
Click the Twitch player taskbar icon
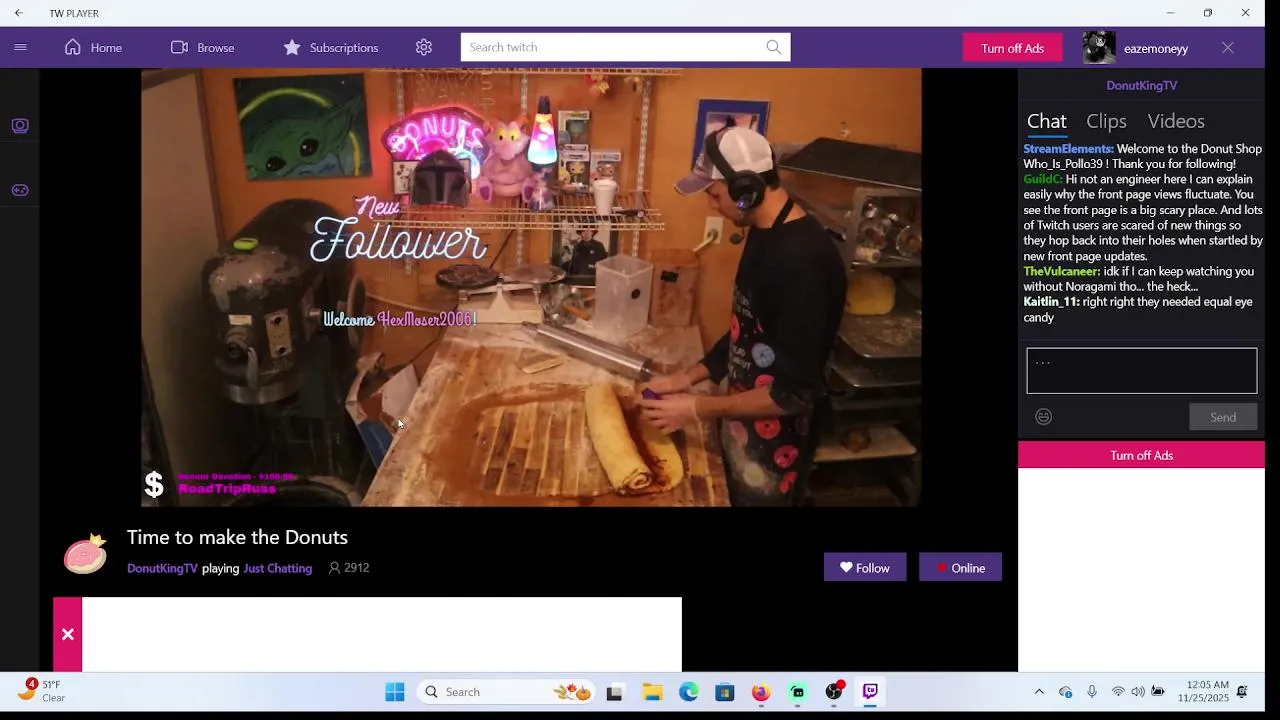click(x=870, y=692)
